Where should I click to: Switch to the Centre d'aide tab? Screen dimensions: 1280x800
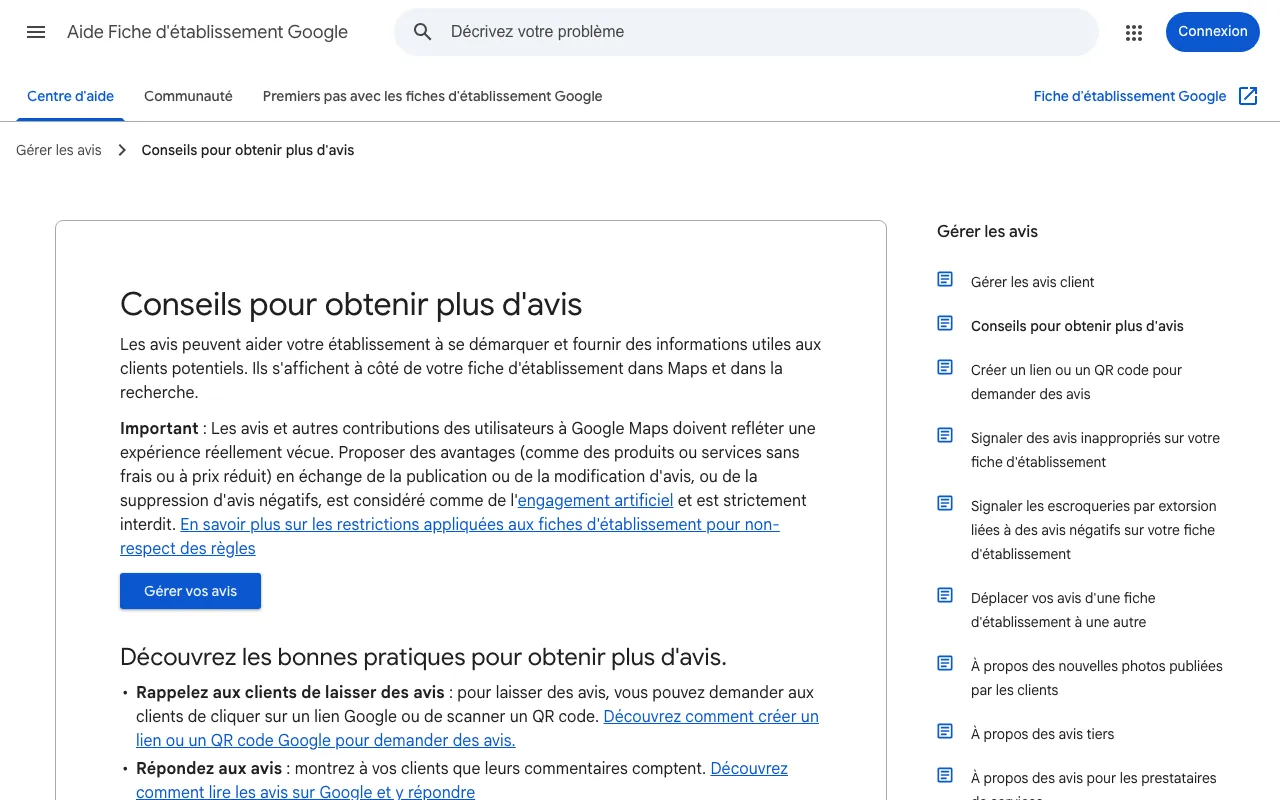click(x=71, y=97)
